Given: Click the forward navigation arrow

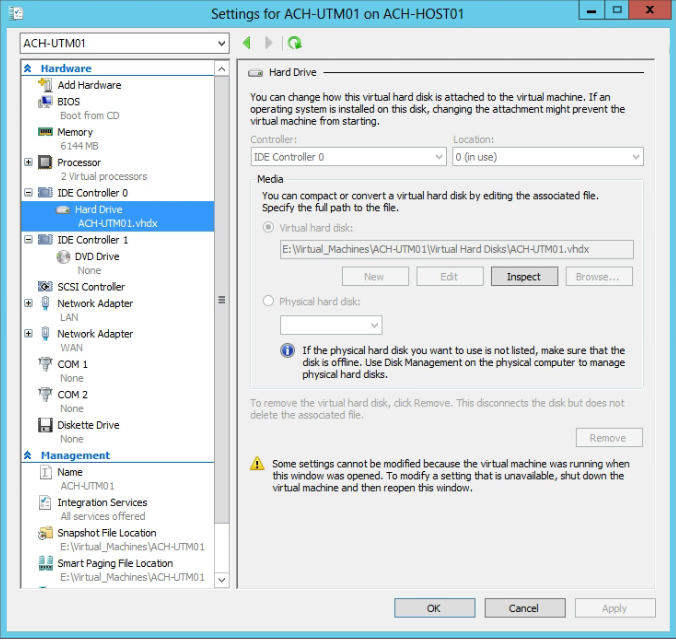Looking at the screenshot, I should click(x=269, y=43).
